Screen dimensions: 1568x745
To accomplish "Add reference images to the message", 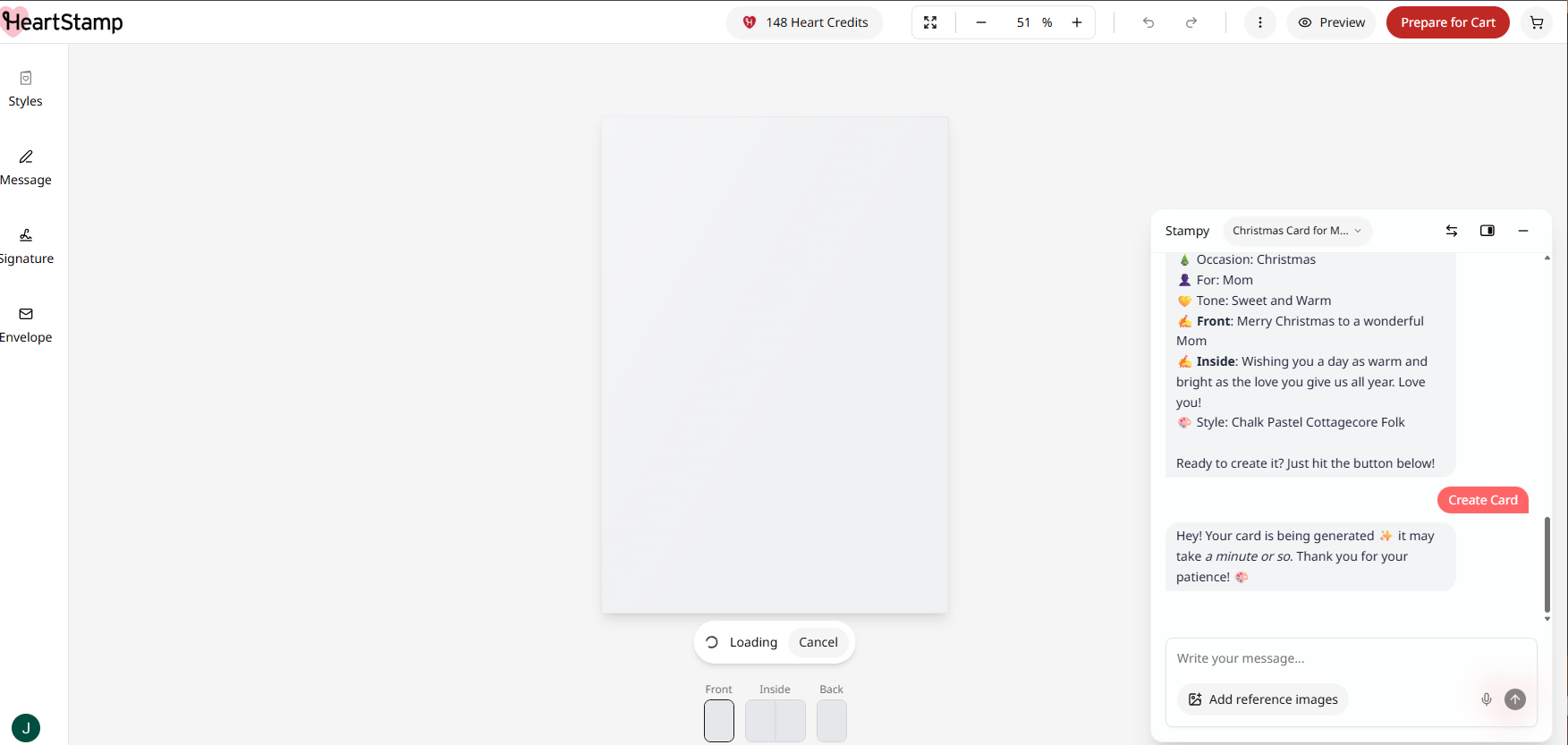I will tap(1263, 699).
